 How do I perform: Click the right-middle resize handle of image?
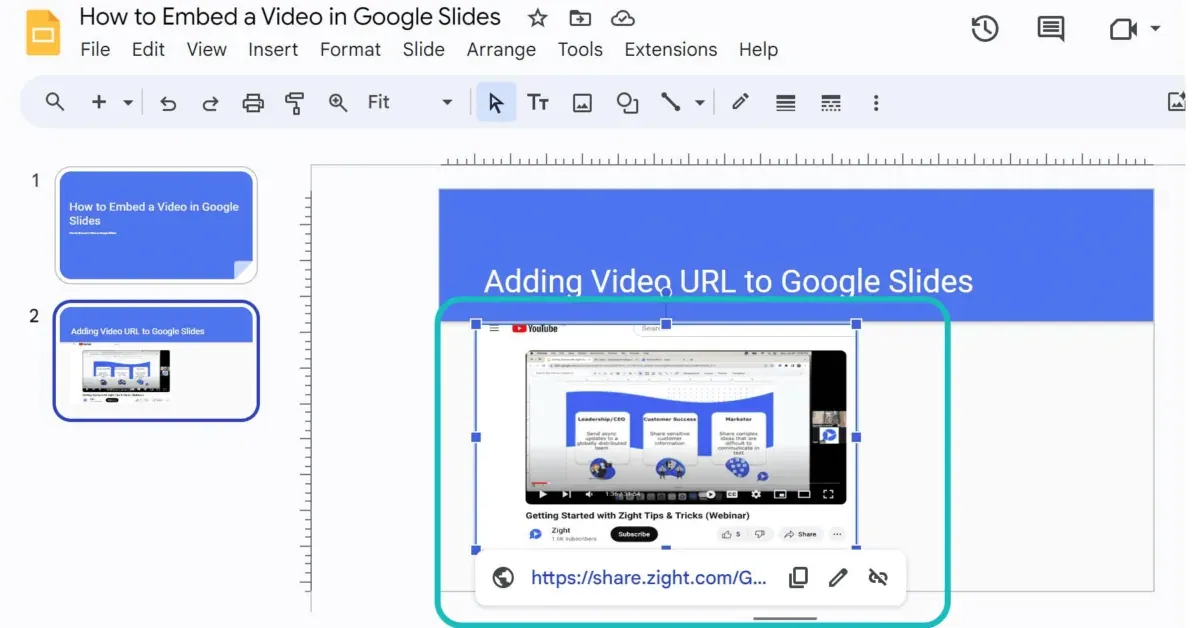(x=856, y=437)
